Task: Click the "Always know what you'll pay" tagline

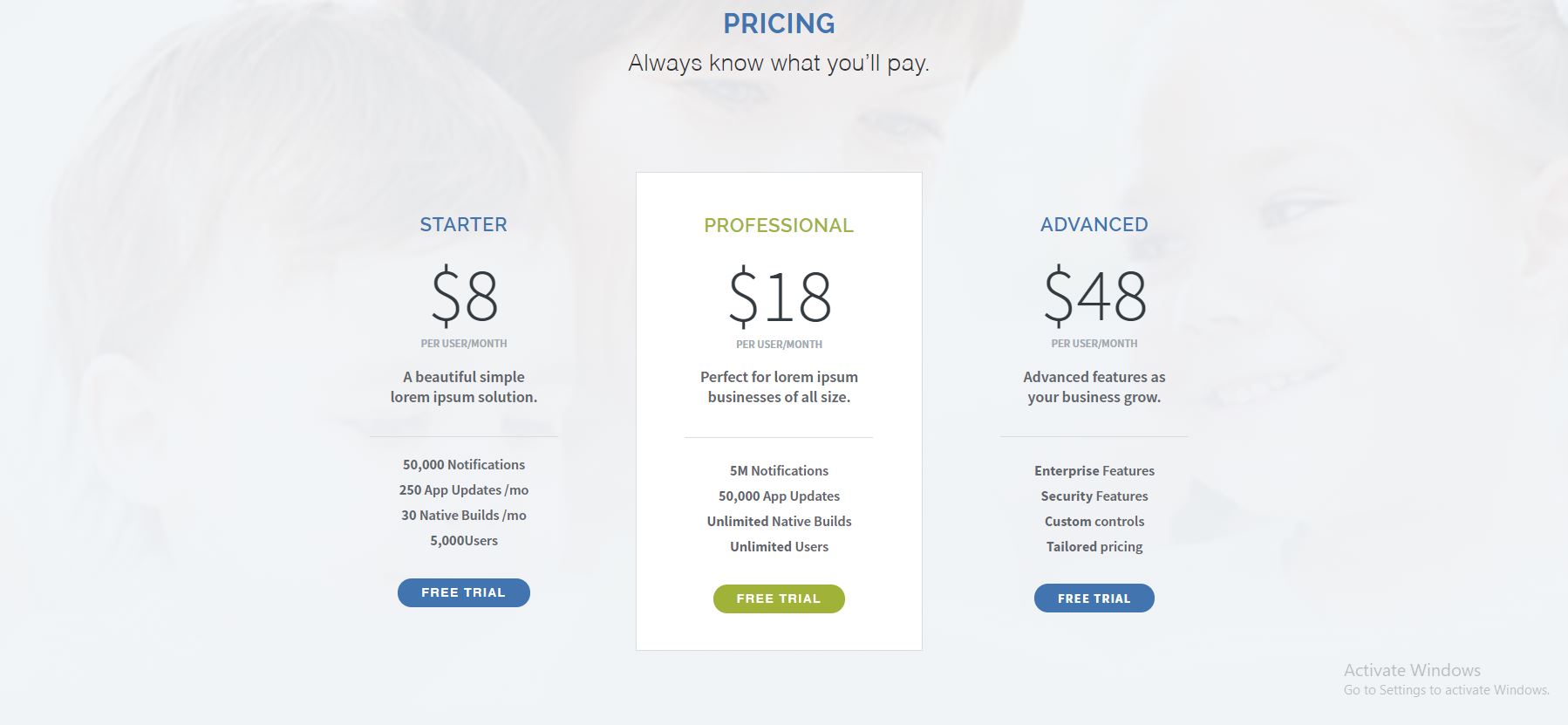Action: click(779, 64)
